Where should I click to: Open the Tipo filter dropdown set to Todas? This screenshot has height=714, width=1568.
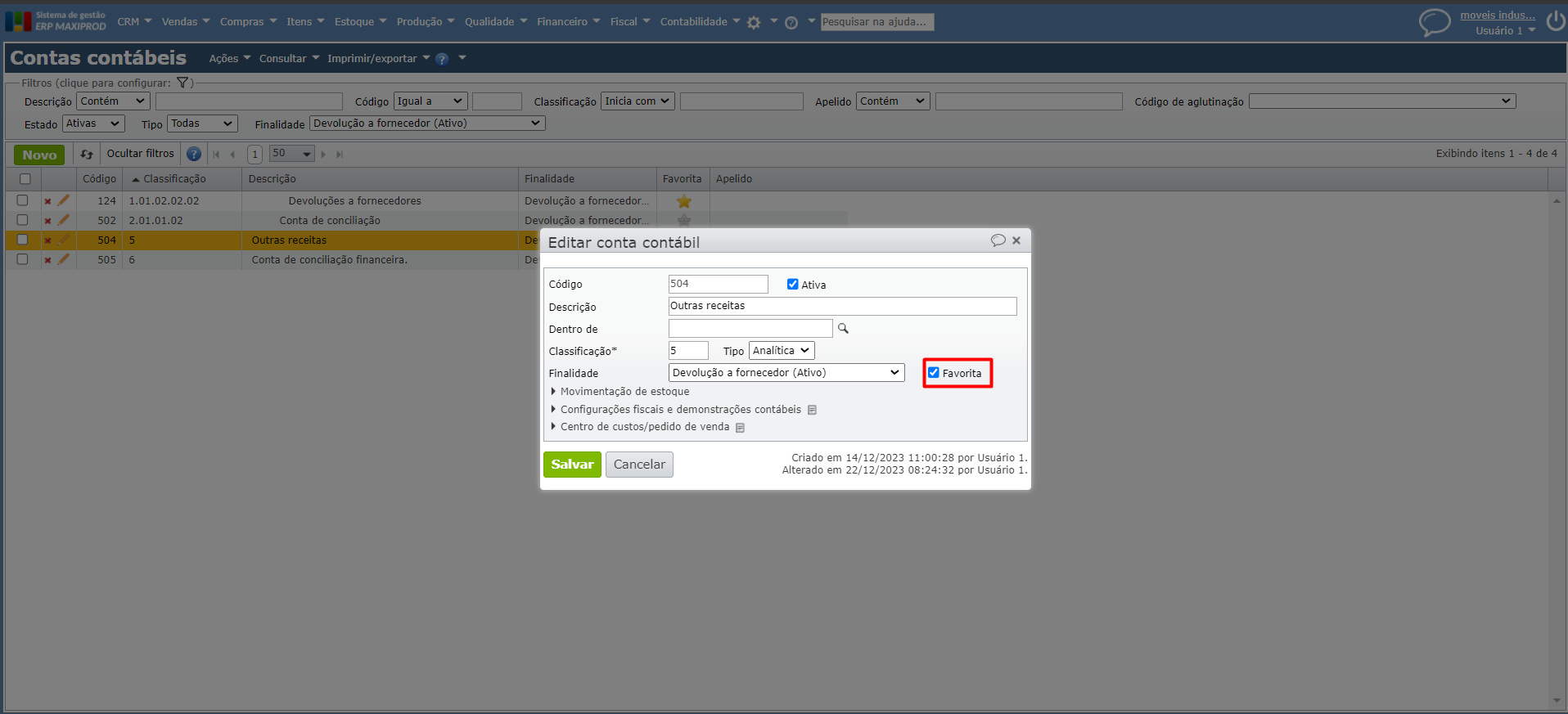(202, 123)
